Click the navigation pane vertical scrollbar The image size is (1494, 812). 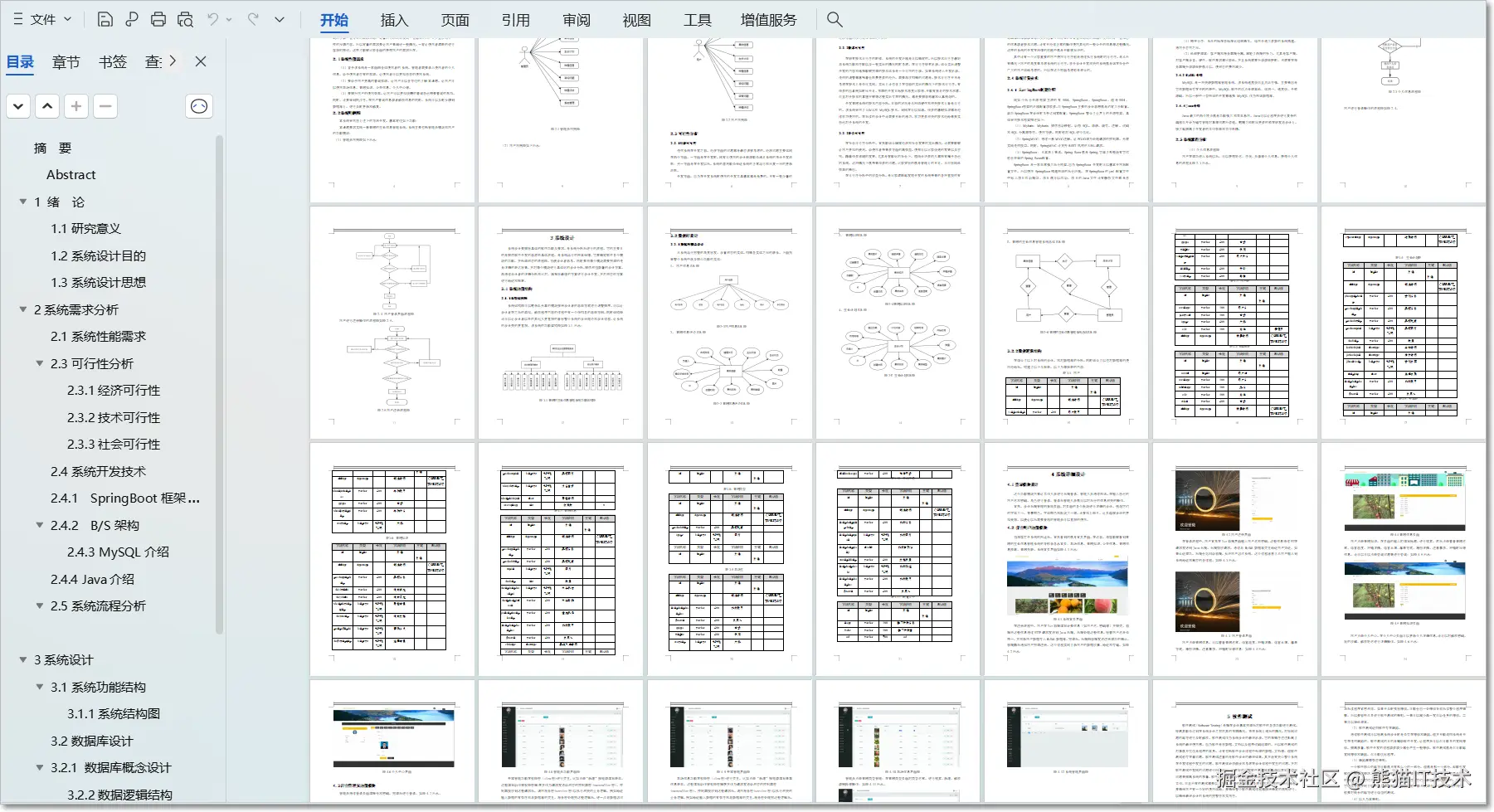220,386
